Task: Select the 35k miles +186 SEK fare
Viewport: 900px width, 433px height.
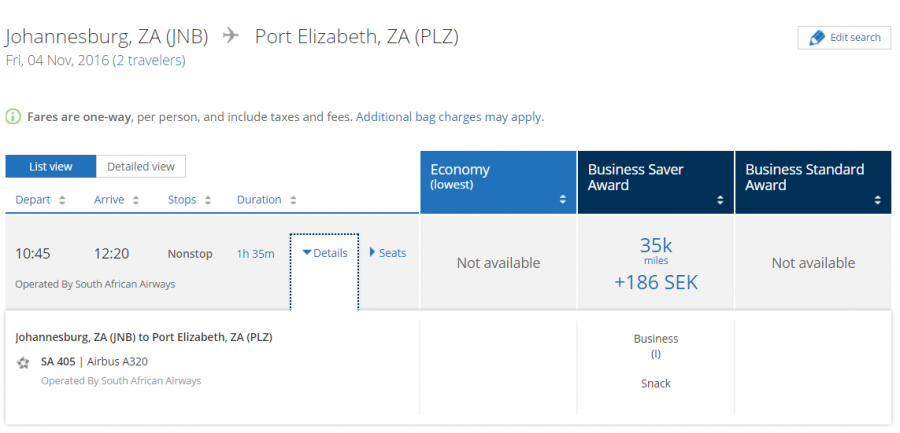Action: pos(655,263)
